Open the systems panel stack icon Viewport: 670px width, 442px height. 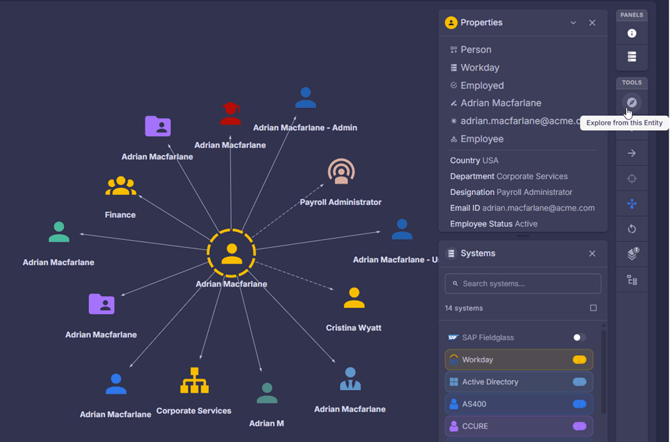click(631, 57)
